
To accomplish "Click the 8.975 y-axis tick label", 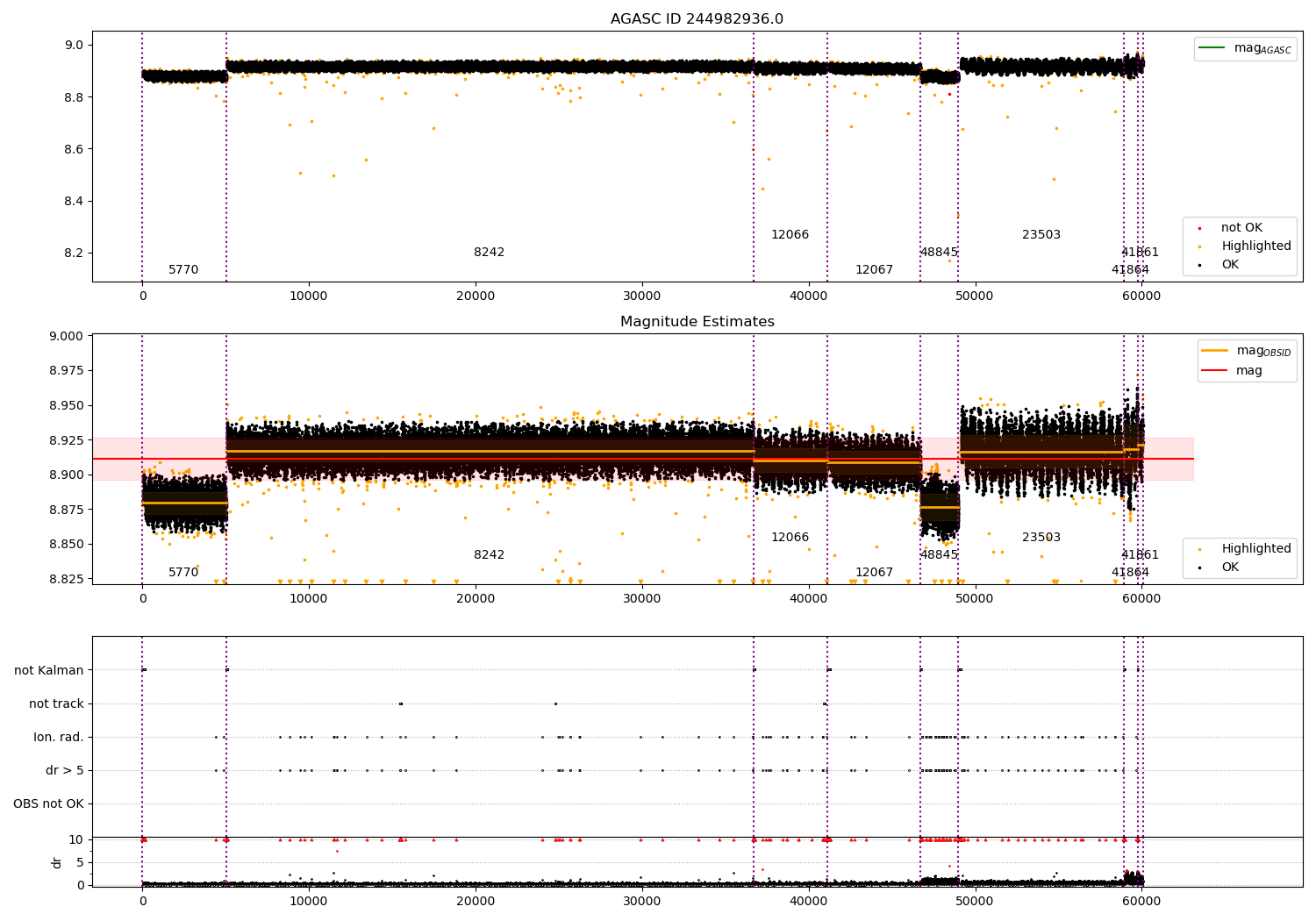I will pyautogui.click(x=66, y=371).
